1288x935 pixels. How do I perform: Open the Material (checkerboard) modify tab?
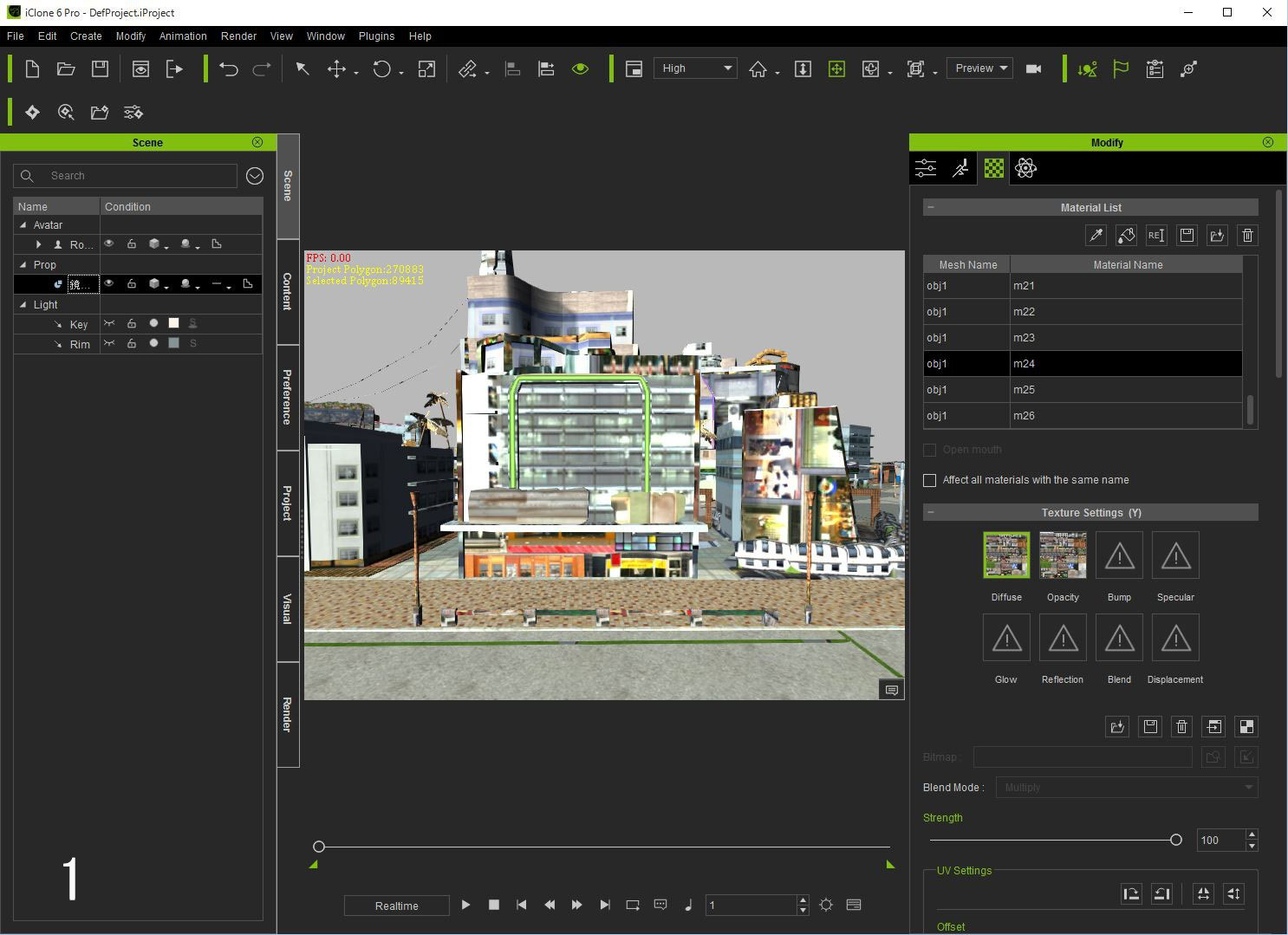coord(993,168)
